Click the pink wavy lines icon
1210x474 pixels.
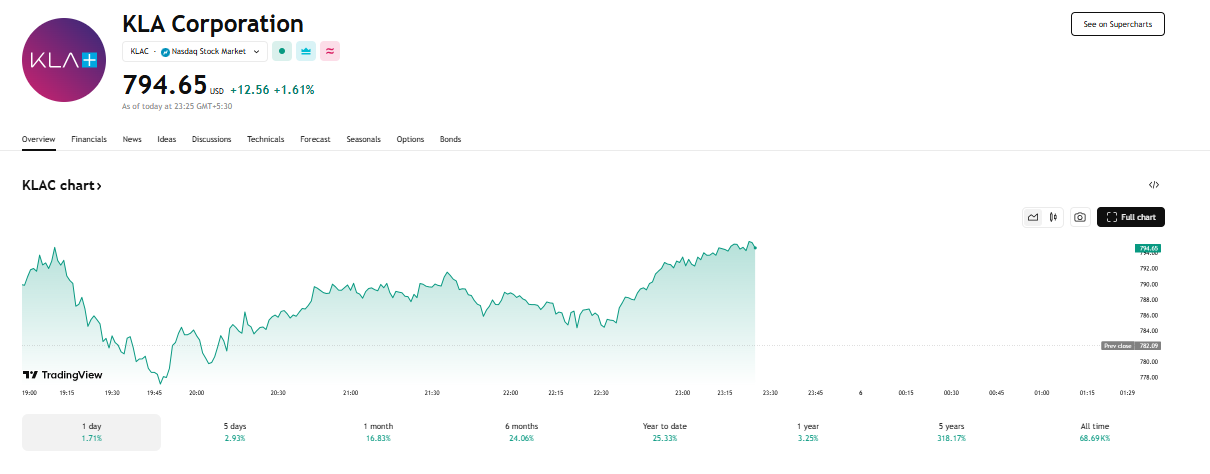point(330,51)
